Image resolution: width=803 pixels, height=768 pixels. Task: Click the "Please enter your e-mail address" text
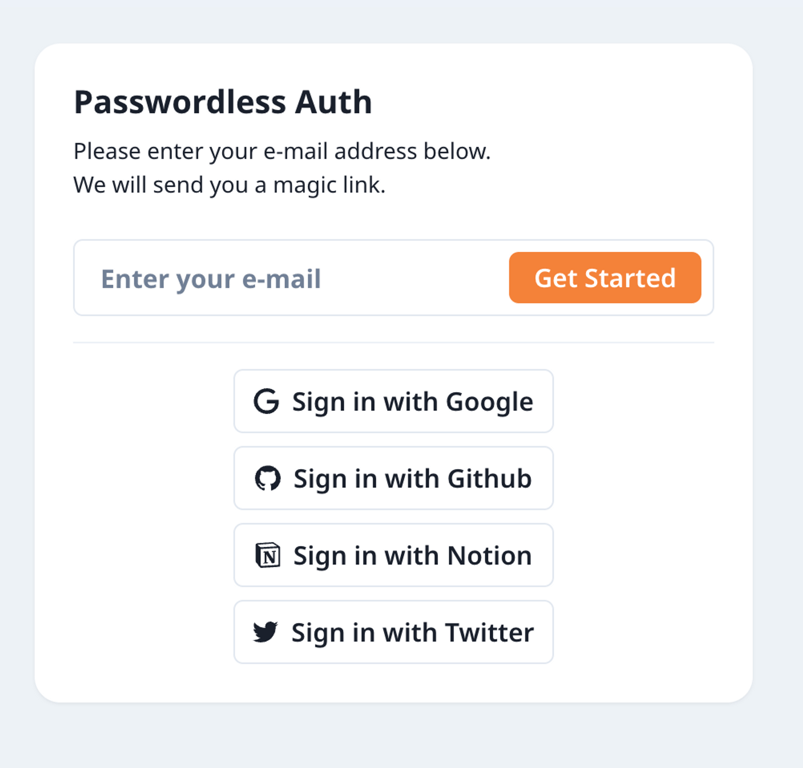282,153
